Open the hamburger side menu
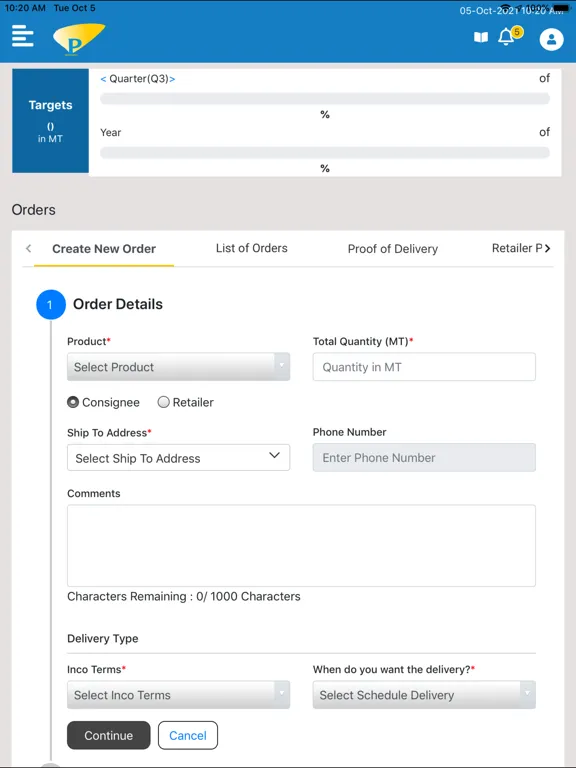 (x=23, y=36)
